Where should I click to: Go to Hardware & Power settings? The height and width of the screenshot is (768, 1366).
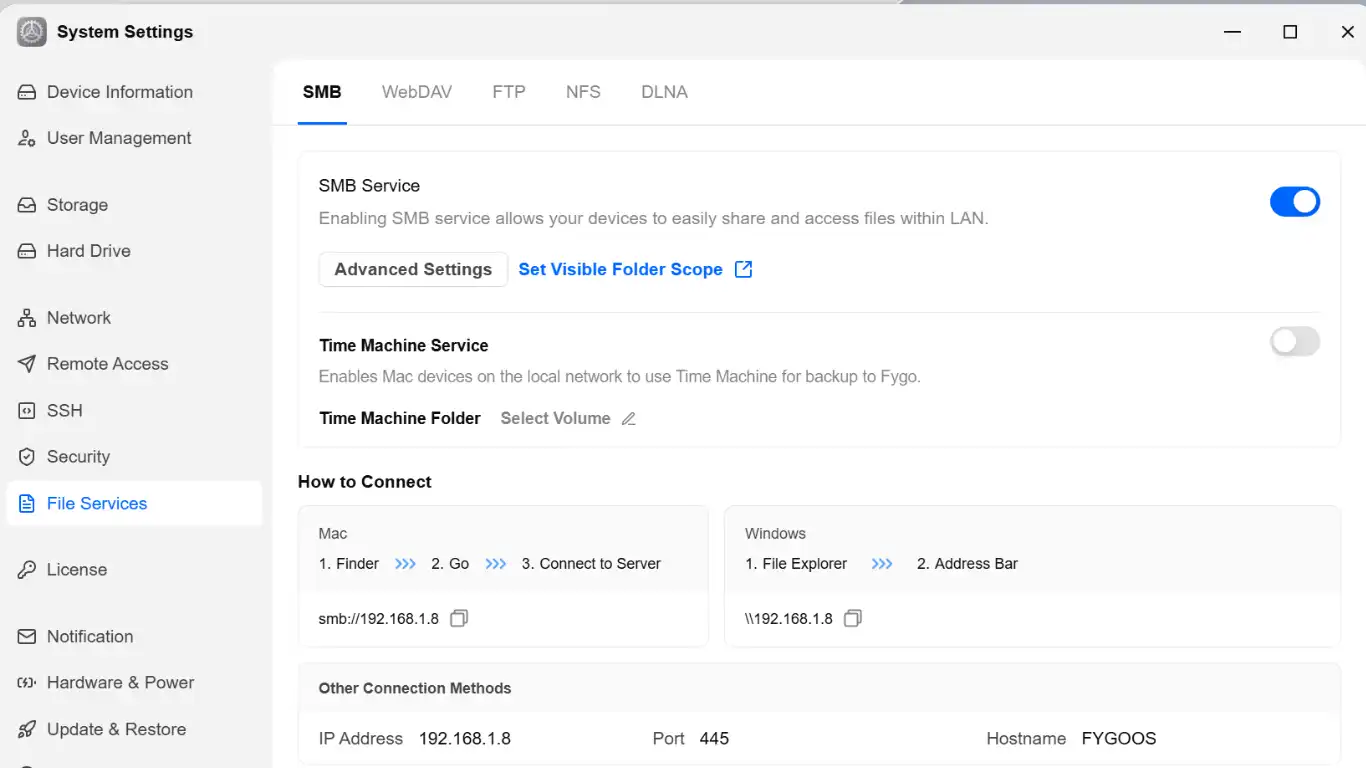(134, 683)
